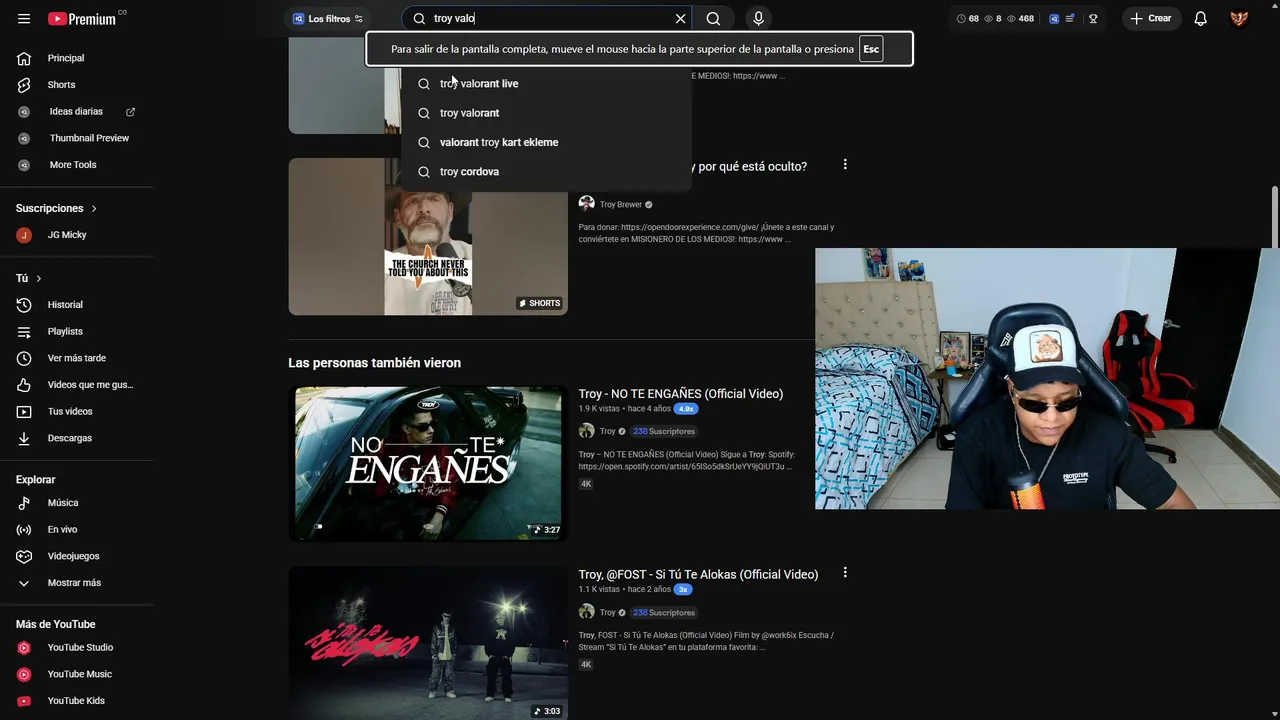Start voice search with the microphone

(758, 18)
